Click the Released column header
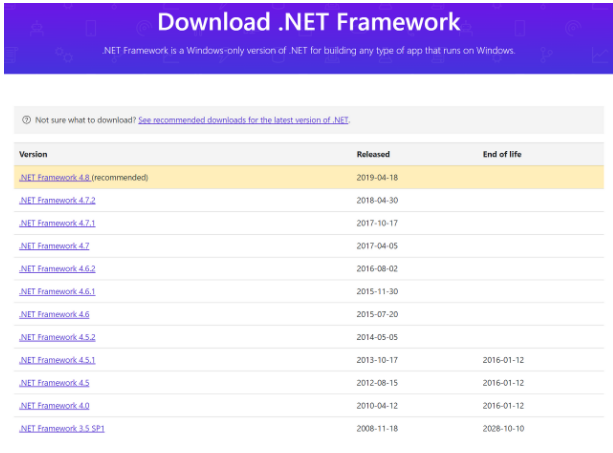The image size is (613, 453). [373, 154]
